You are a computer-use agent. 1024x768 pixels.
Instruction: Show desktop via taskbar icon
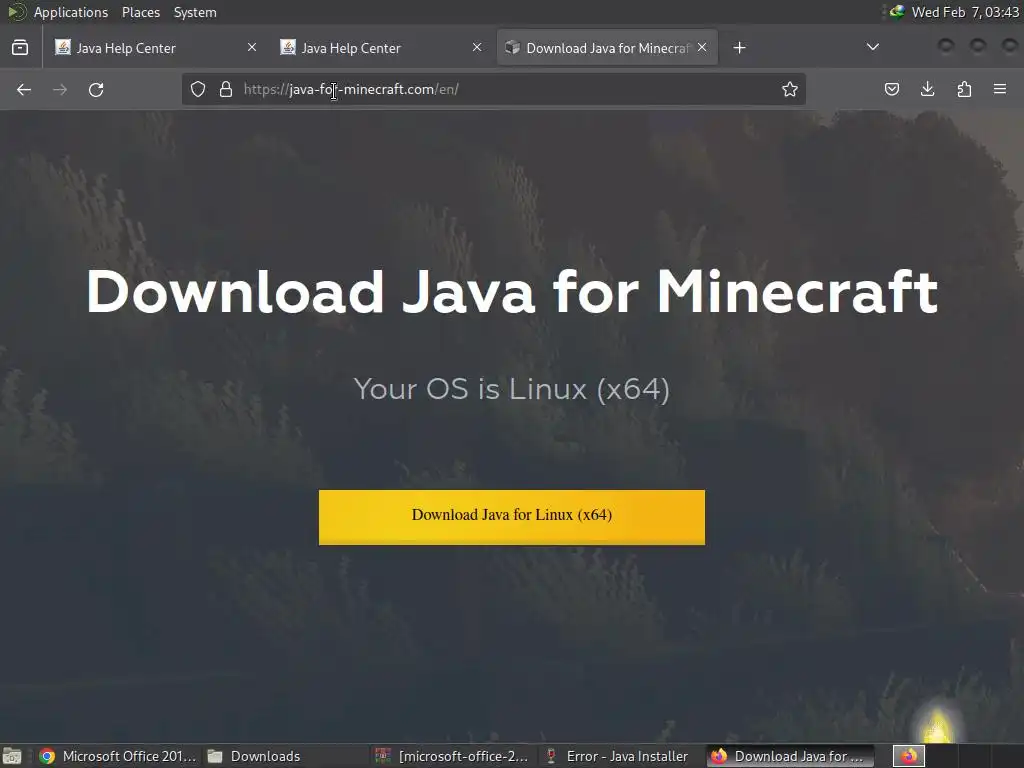[x=12, y=756]
